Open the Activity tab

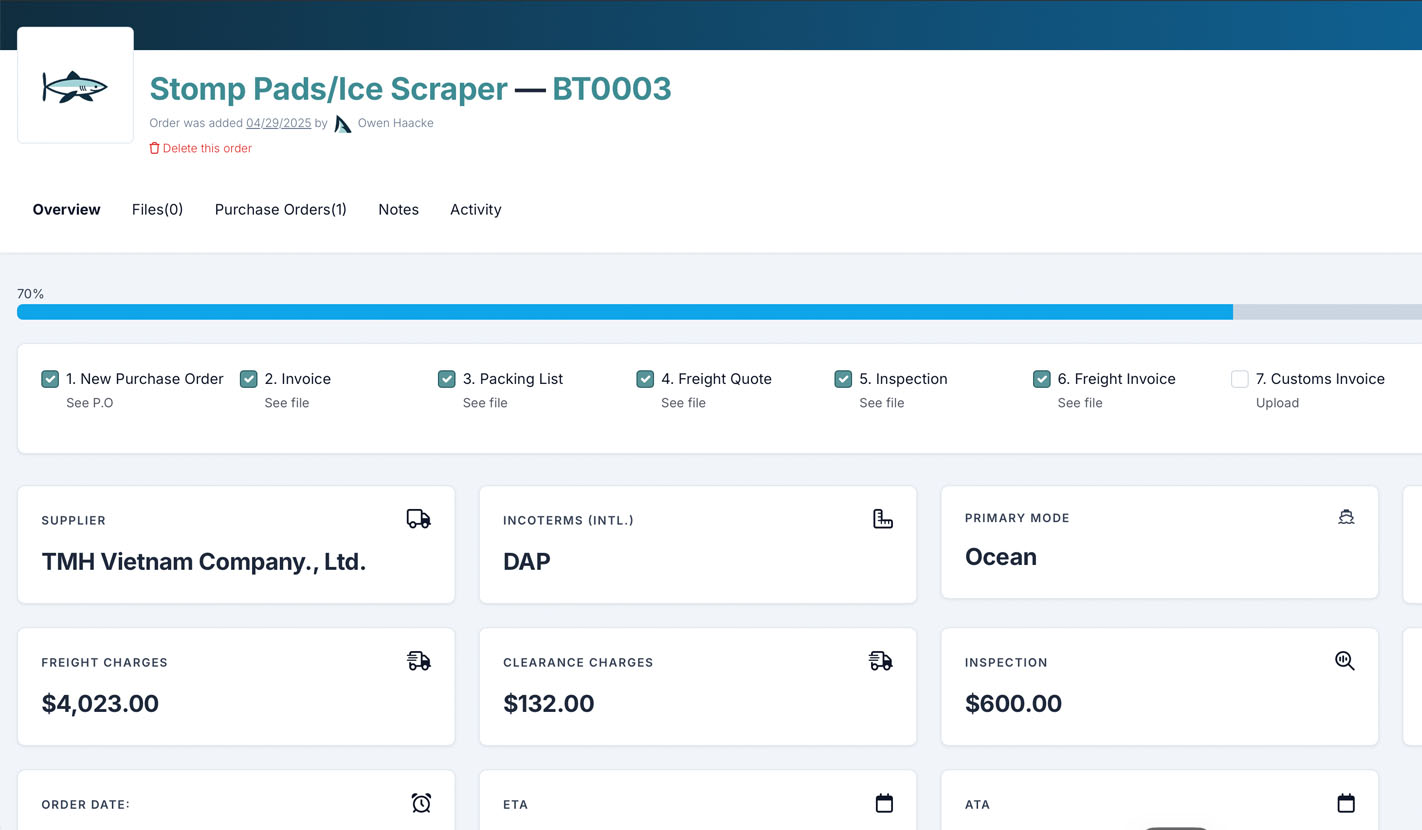(x=475, y=209)
